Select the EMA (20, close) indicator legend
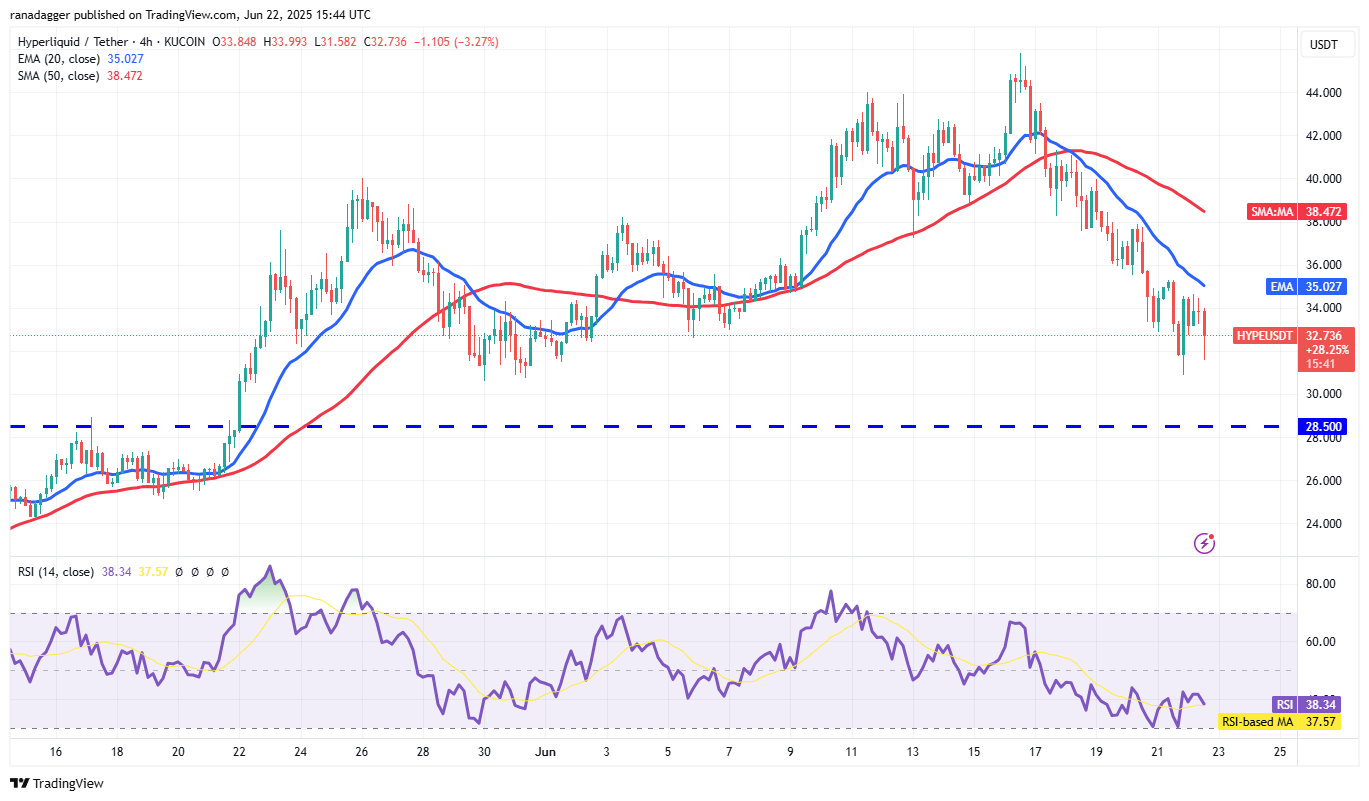The width and height of the screenshot is (1369, 801). (x=80, y=58)
